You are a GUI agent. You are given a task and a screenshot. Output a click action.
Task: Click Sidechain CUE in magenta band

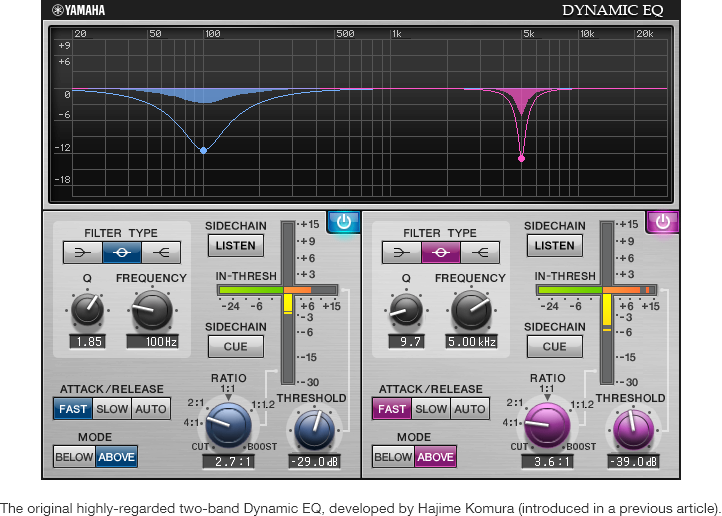(554, 347)
